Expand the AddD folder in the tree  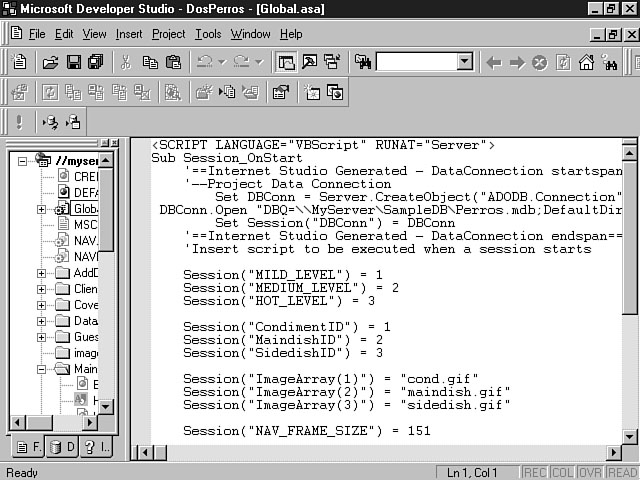(x=41, y=273)
